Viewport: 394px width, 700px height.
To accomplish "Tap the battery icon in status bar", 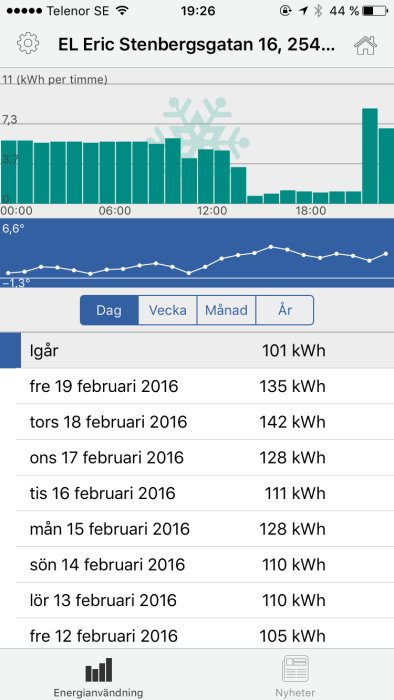I will [374, 11].
